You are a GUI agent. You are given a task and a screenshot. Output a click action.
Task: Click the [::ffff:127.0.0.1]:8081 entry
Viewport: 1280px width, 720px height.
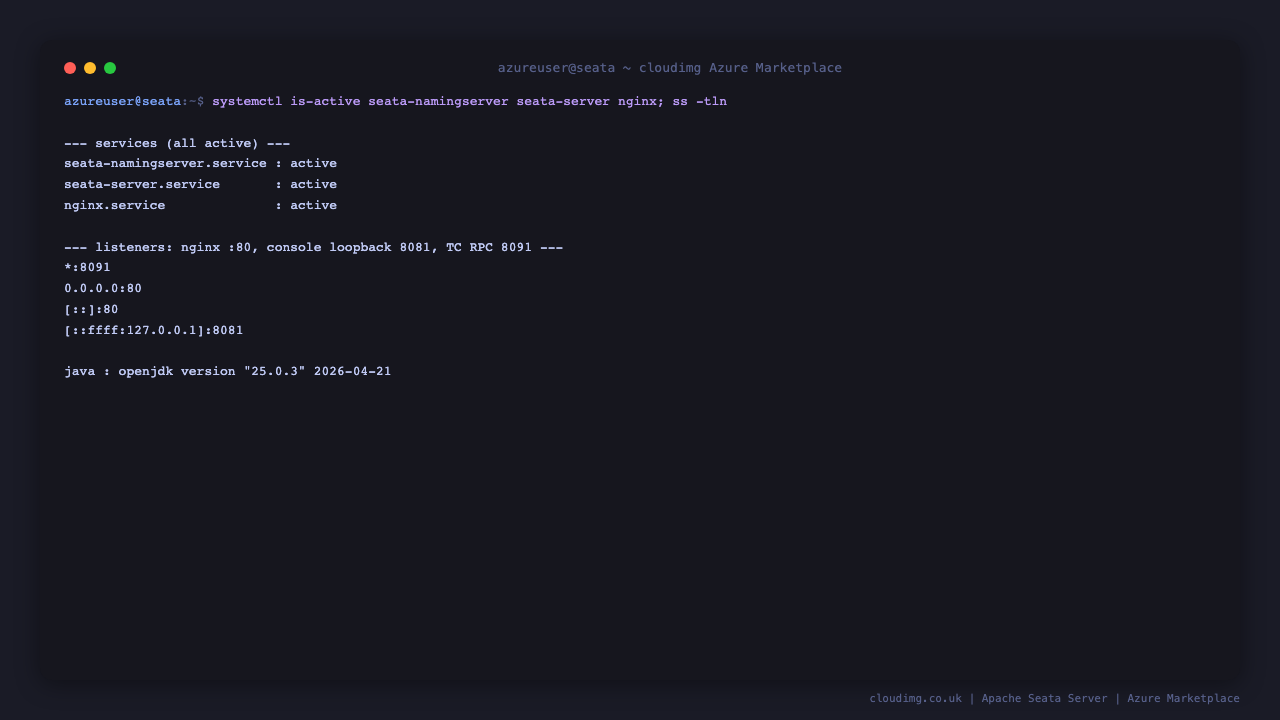[x=154, y=331]
